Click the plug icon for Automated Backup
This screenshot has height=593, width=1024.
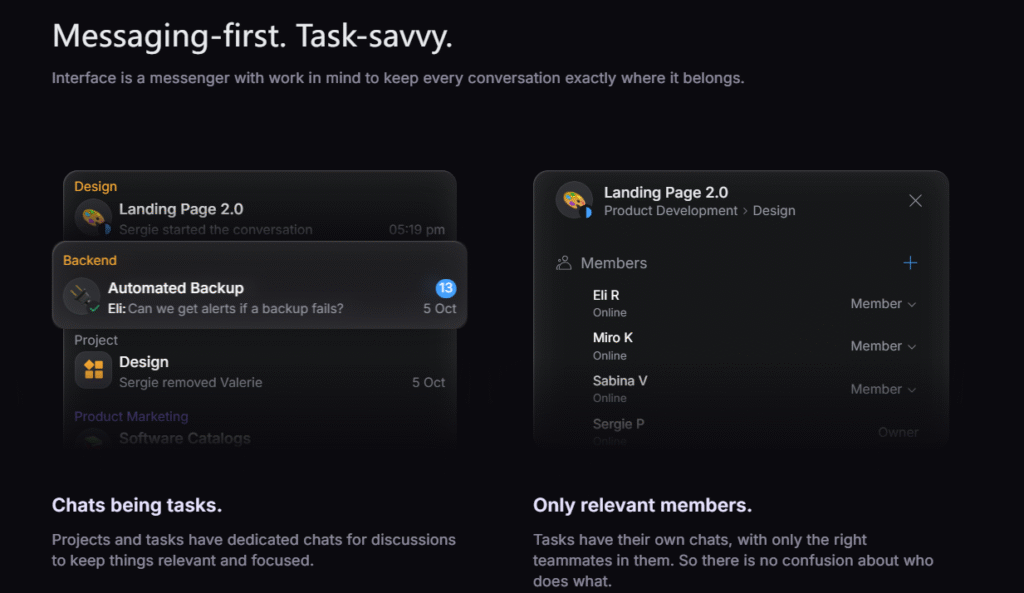tap(81, 297)
